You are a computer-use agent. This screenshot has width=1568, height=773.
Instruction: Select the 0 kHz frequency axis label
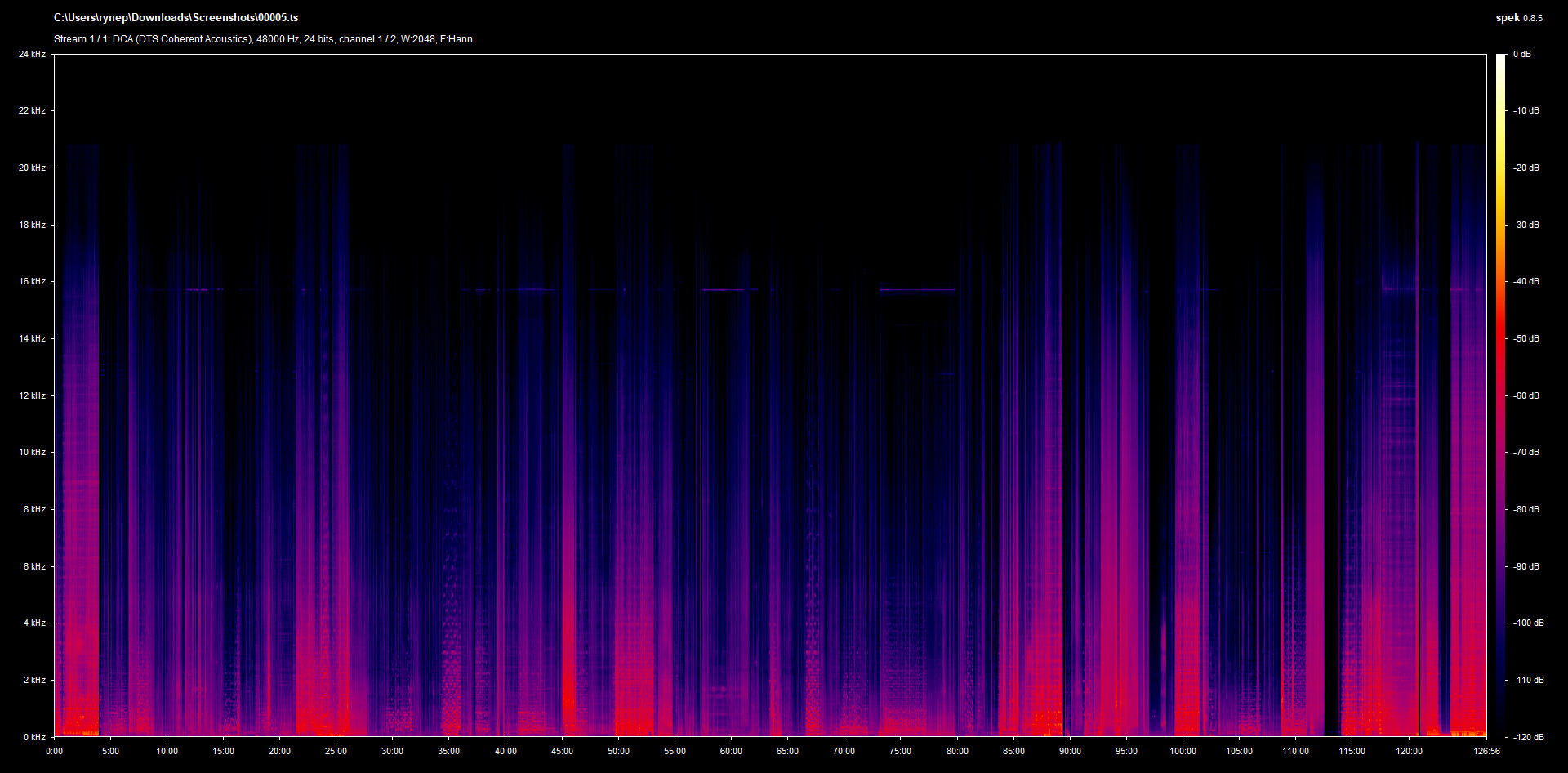[34, 737]
